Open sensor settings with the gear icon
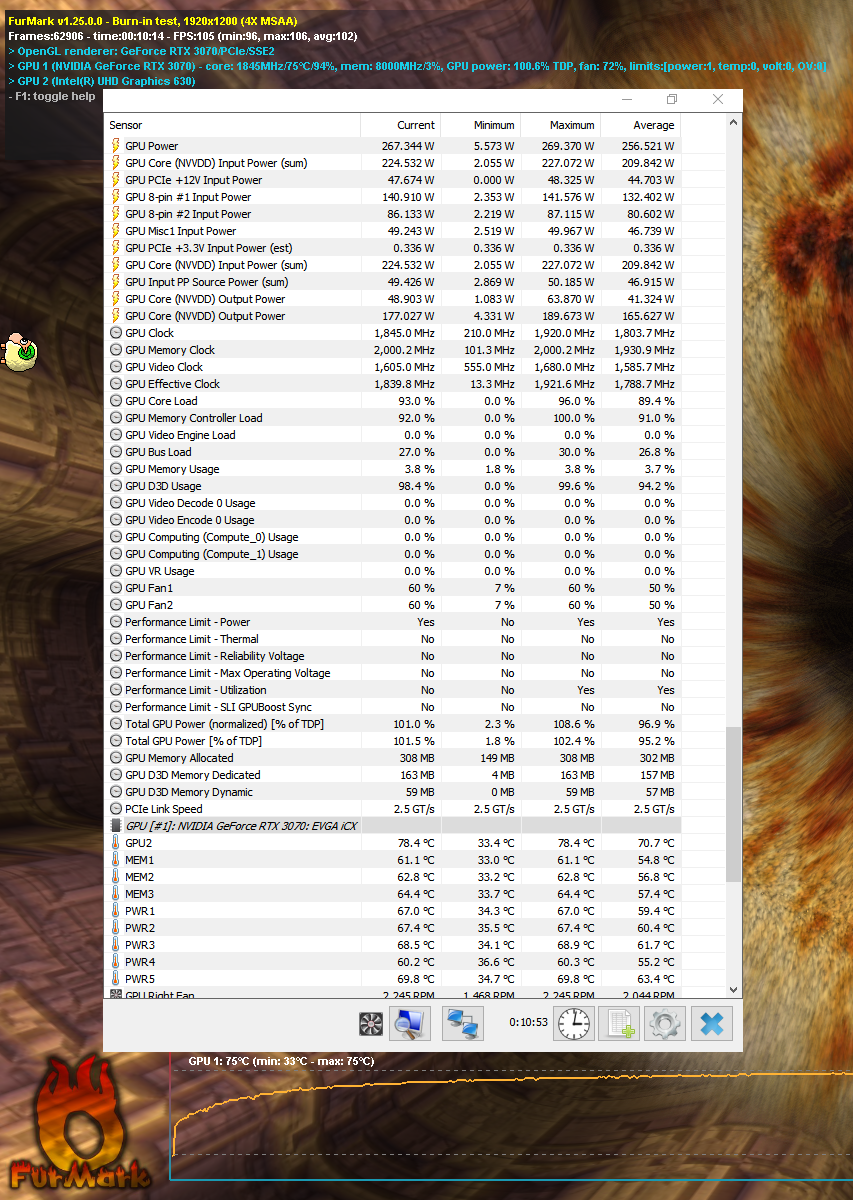This screenshot has height=1200, width=853. pyautogui.click(x=665, y=1023)
